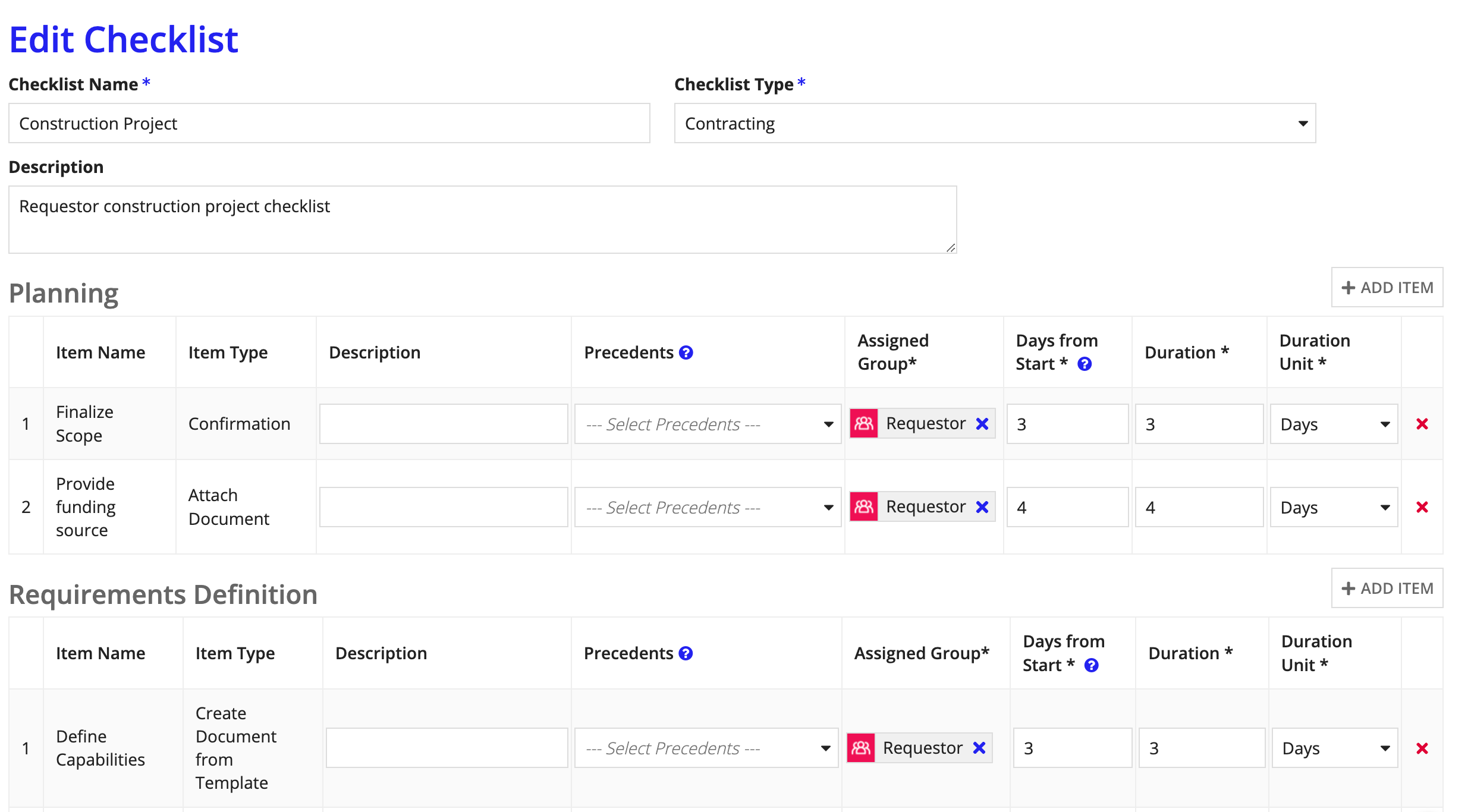The height and width of the screenshot is (812, 1471).
Task: Click the Finalize Scope item name
Action: (84, 424)
